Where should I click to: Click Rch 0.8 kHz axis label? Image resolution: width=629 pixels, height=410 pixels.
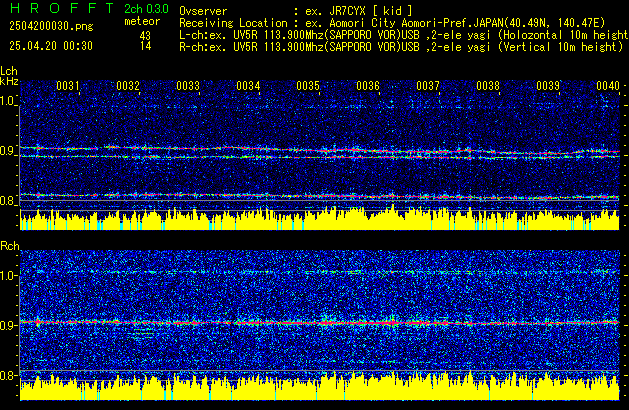pyautogui.click(x=8, y=375)
